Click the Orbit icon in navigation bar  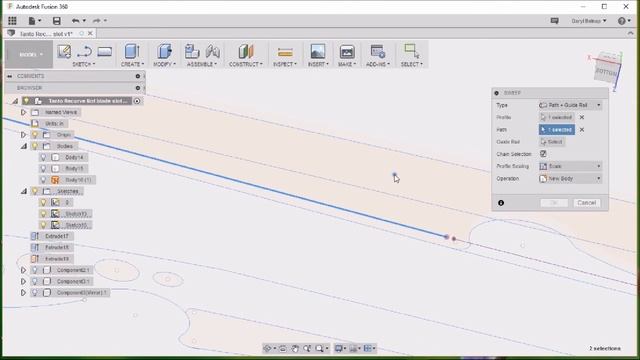(267, 348)
